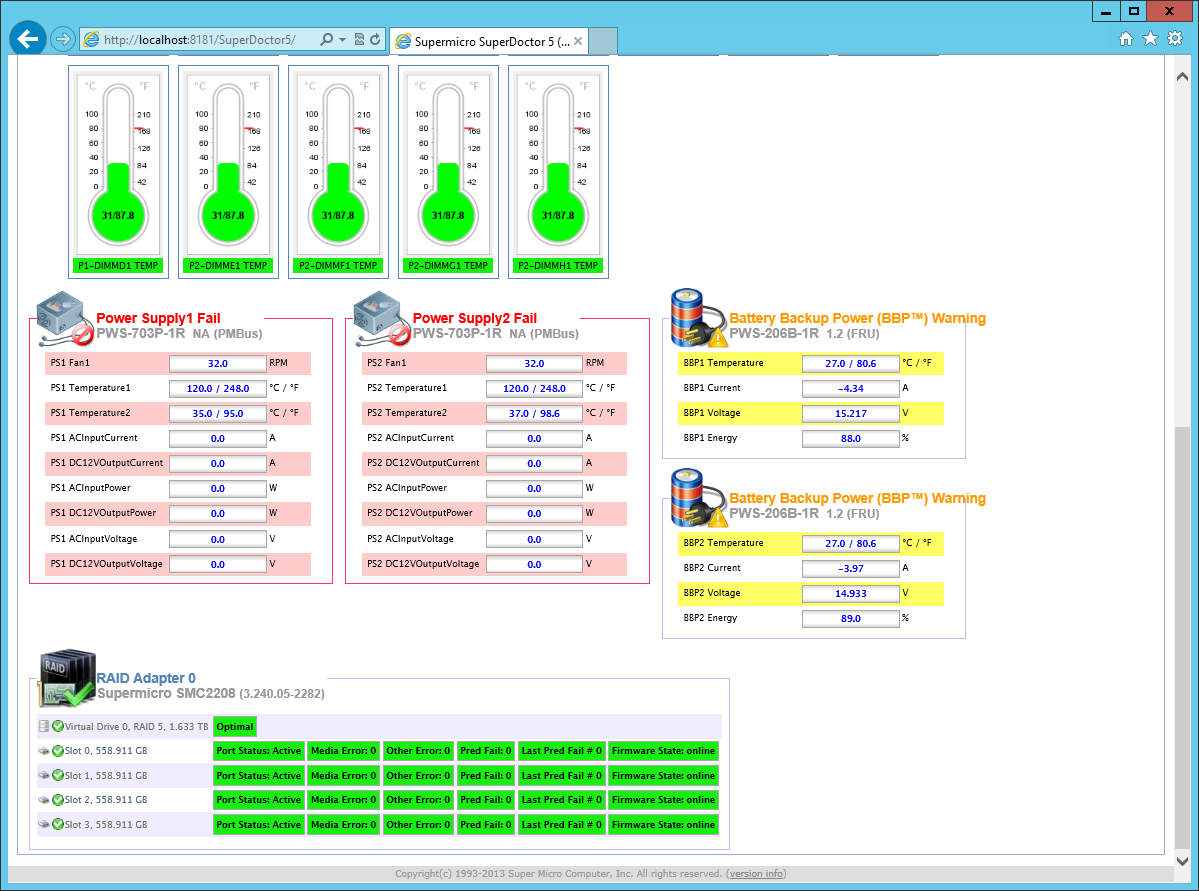This screenshot has height=891, width=1199.
Task: Click the Virtual Drive 0 green check icon
Action: (x=58, y=726)
